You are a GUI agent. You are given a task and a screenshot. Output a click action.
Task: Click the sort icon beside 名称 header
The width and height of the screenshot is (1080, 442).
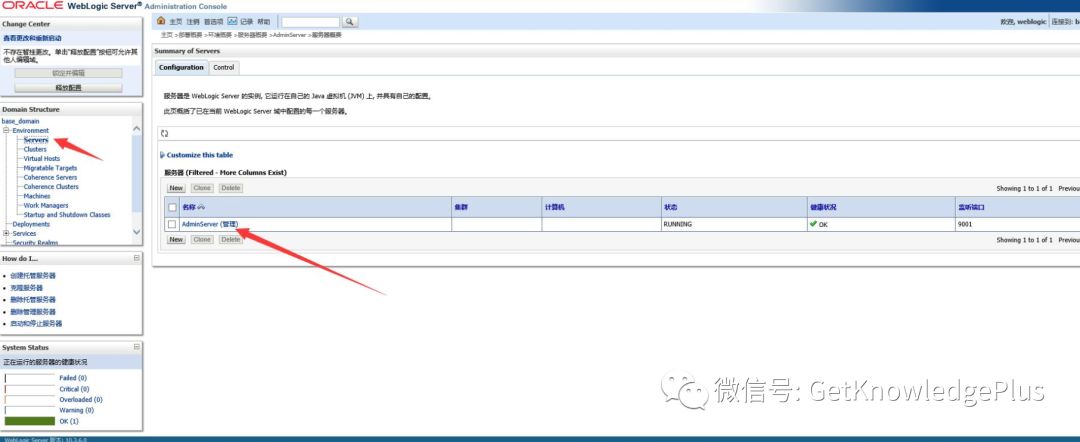[201, 207]
